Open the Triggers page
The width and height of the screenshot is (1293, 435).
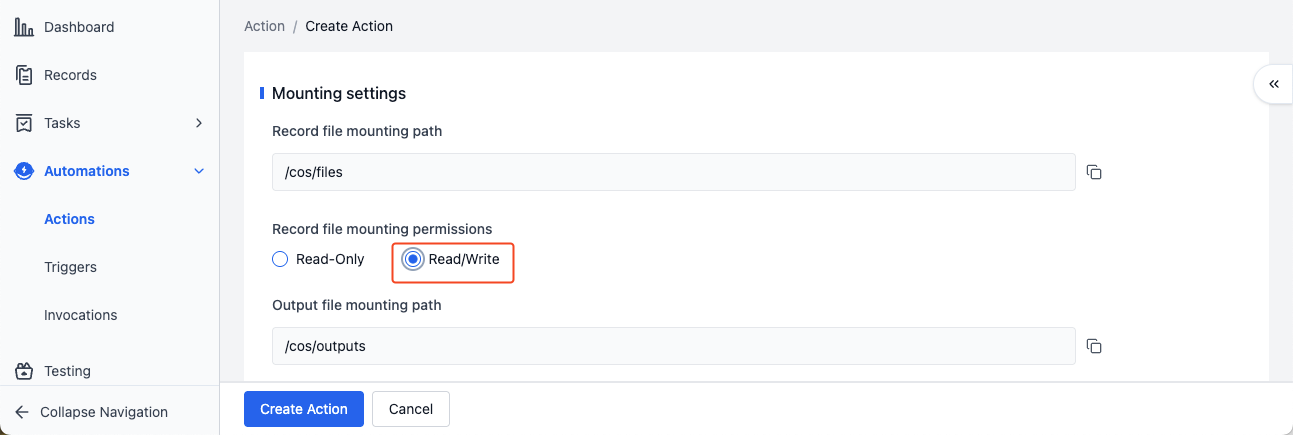(70, 267)
